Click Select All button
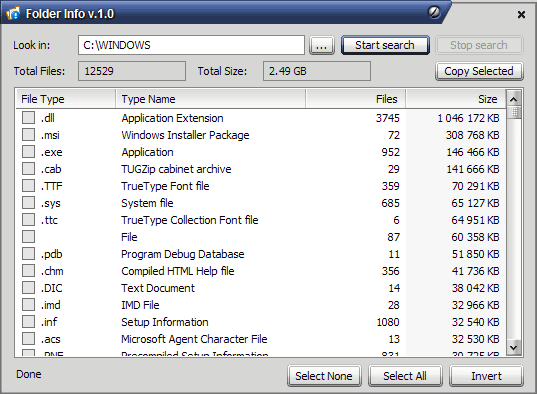 point(405,376)
